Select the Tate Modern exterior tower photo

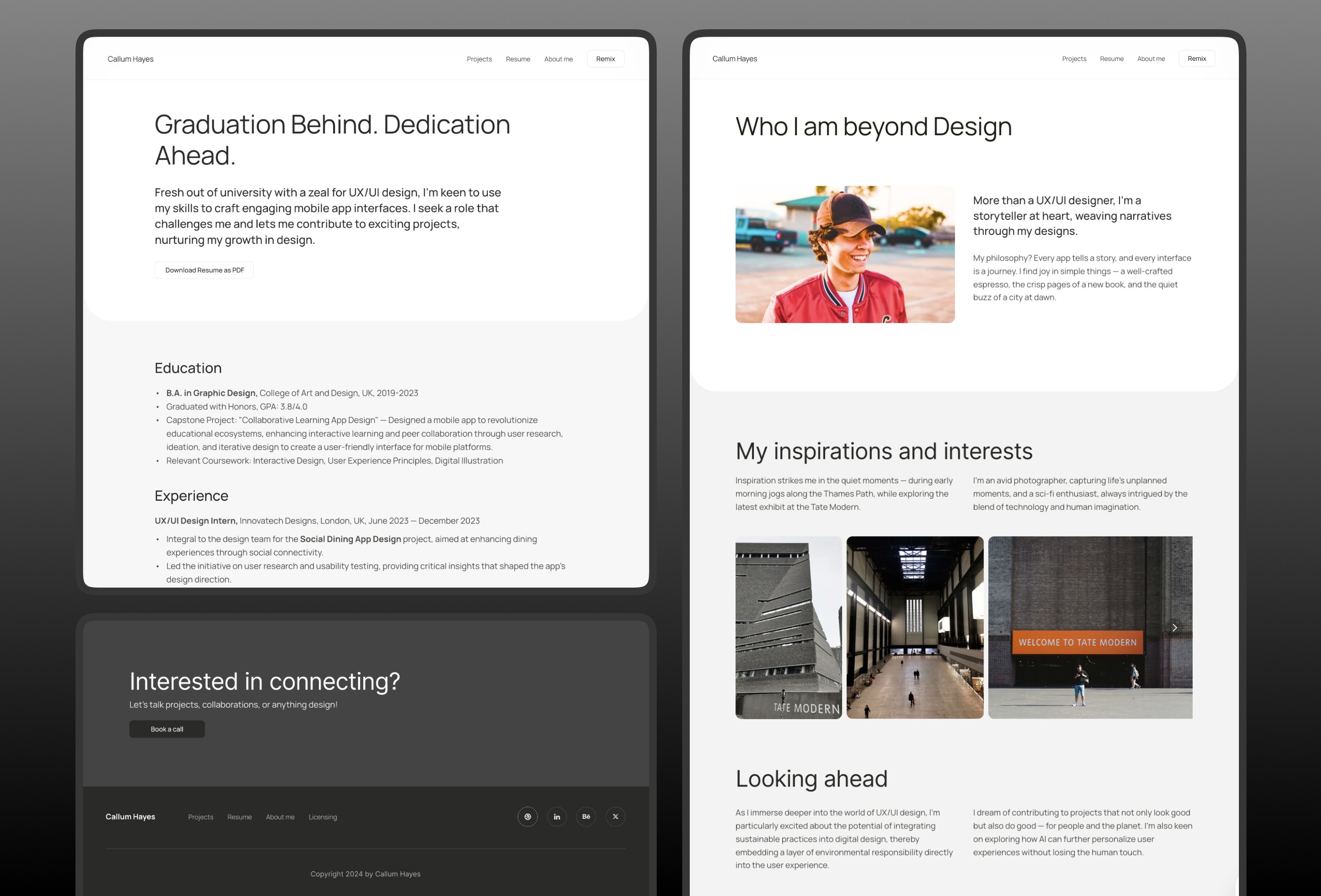click(x=788, y=628)
